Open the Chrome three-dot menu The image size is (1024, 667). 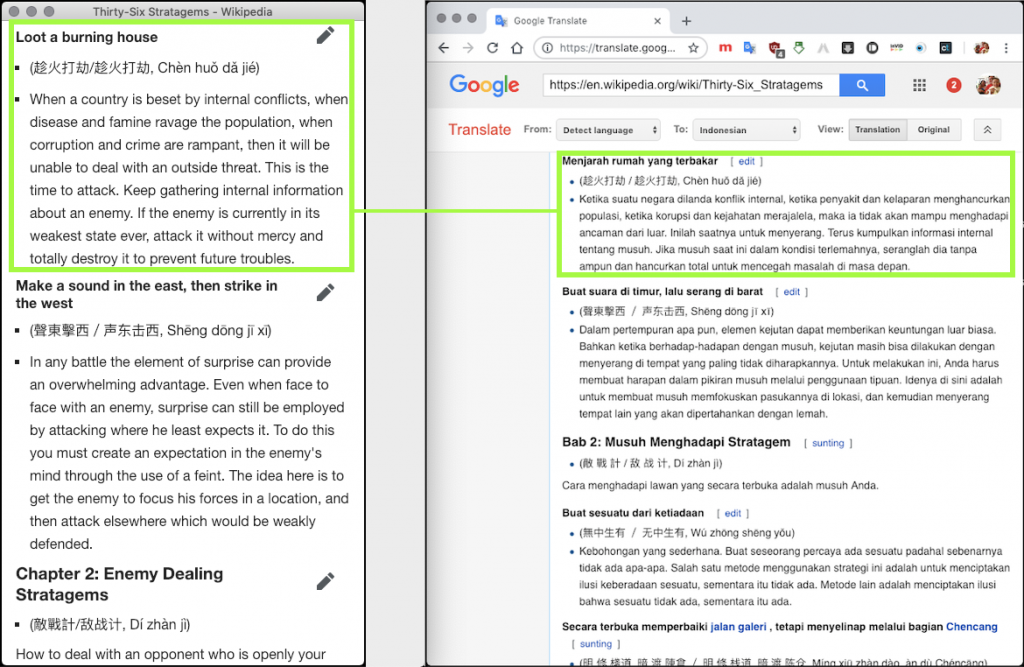[x=1008, y=47]
